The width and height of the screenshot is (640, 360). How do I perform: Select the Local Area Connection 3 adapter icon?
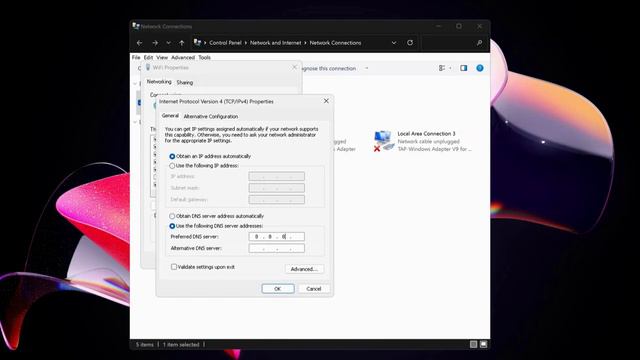384,141
